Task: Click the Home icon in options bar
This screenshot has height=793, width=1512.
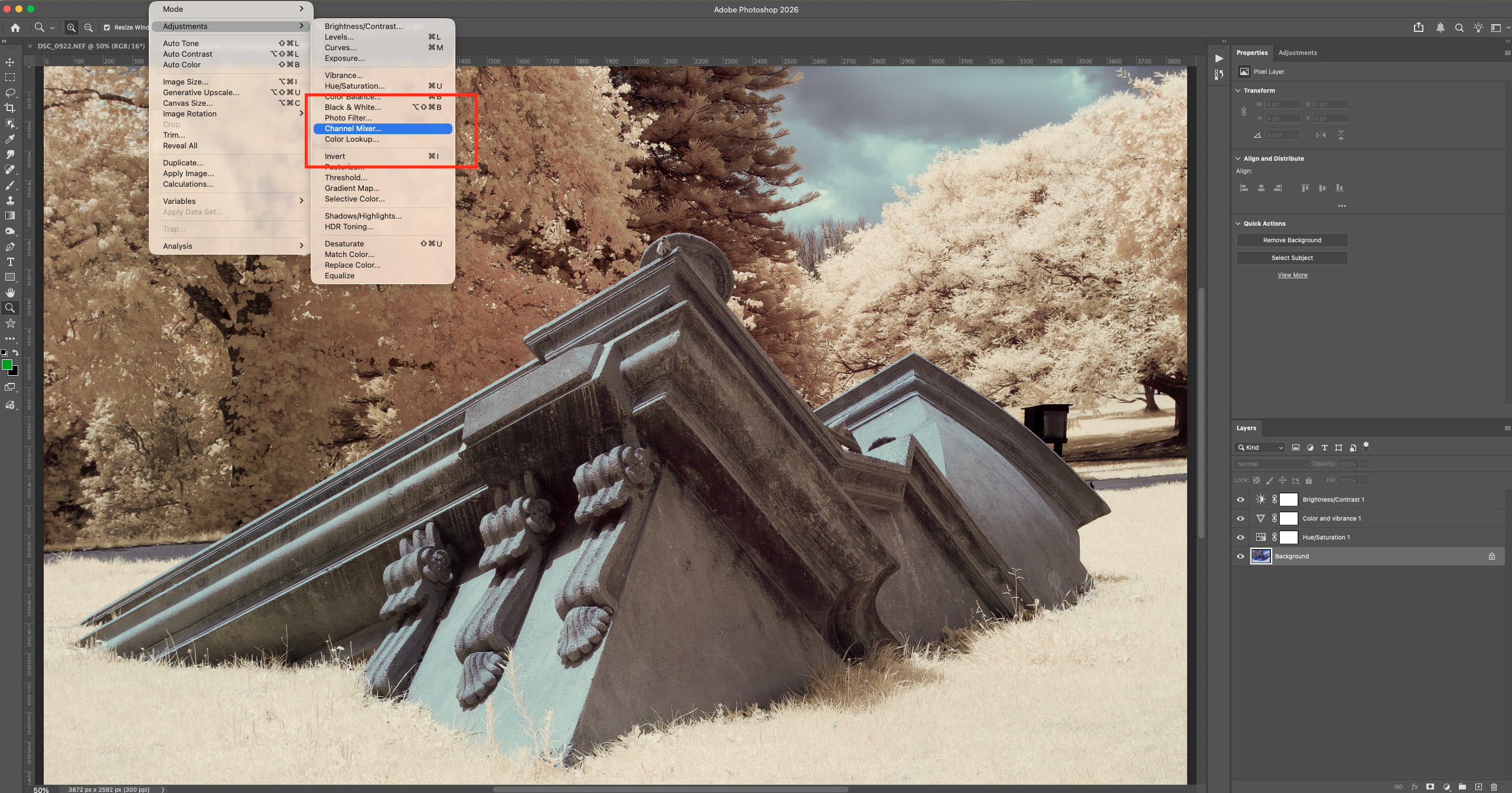Action: pos(15,27)
